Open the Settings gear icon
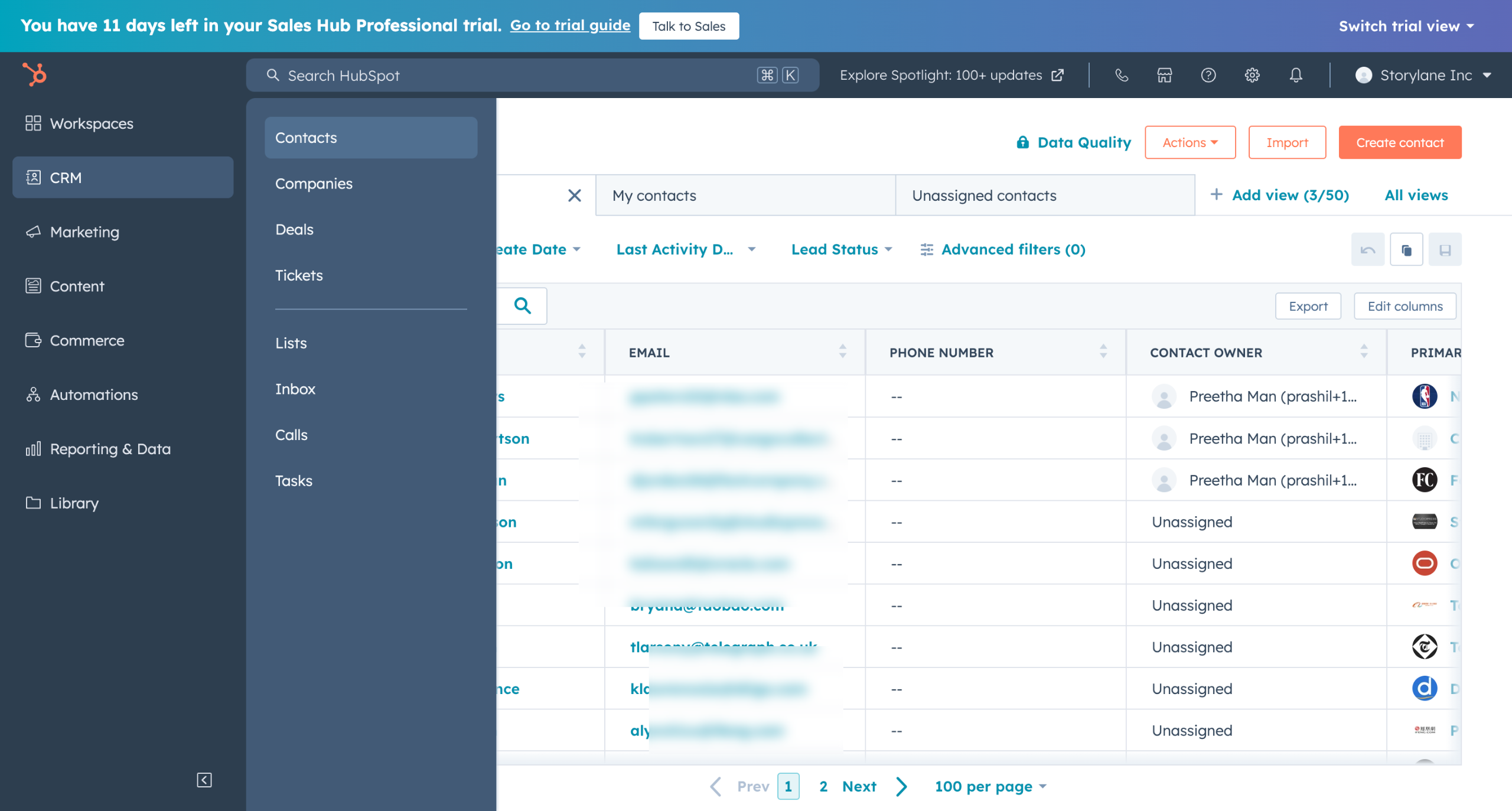 1252,75
